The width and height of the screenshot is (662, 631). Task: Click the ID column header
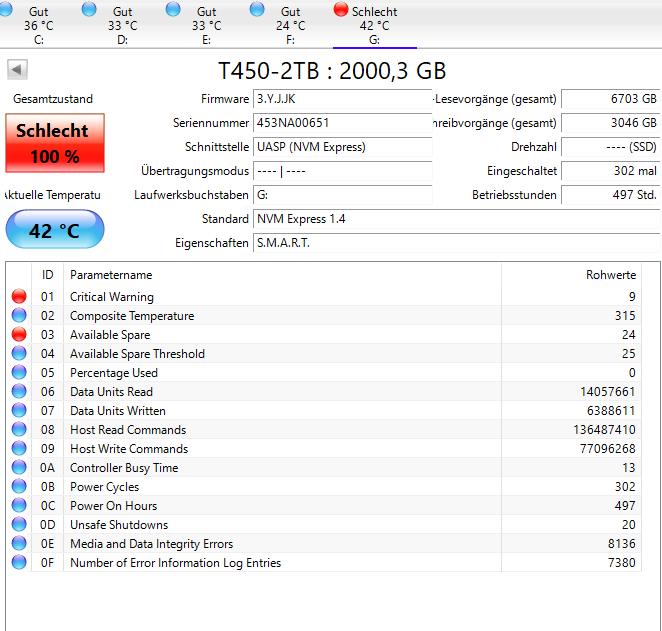[x=47, y=275]
